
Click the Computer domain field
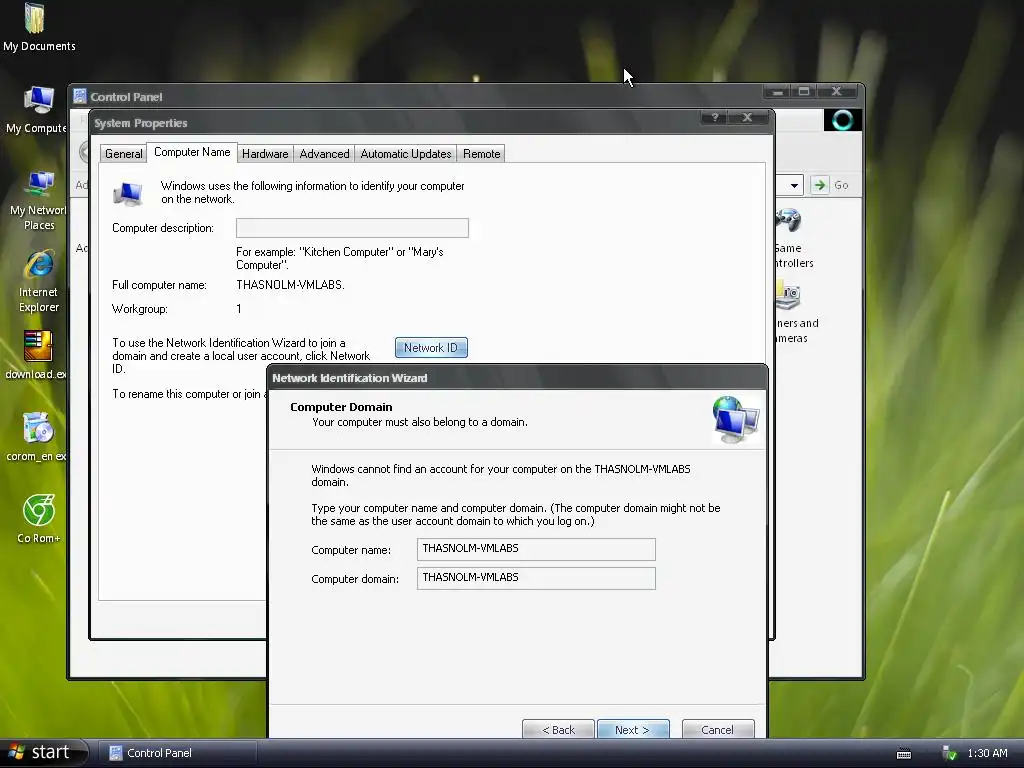pos(536,578)
